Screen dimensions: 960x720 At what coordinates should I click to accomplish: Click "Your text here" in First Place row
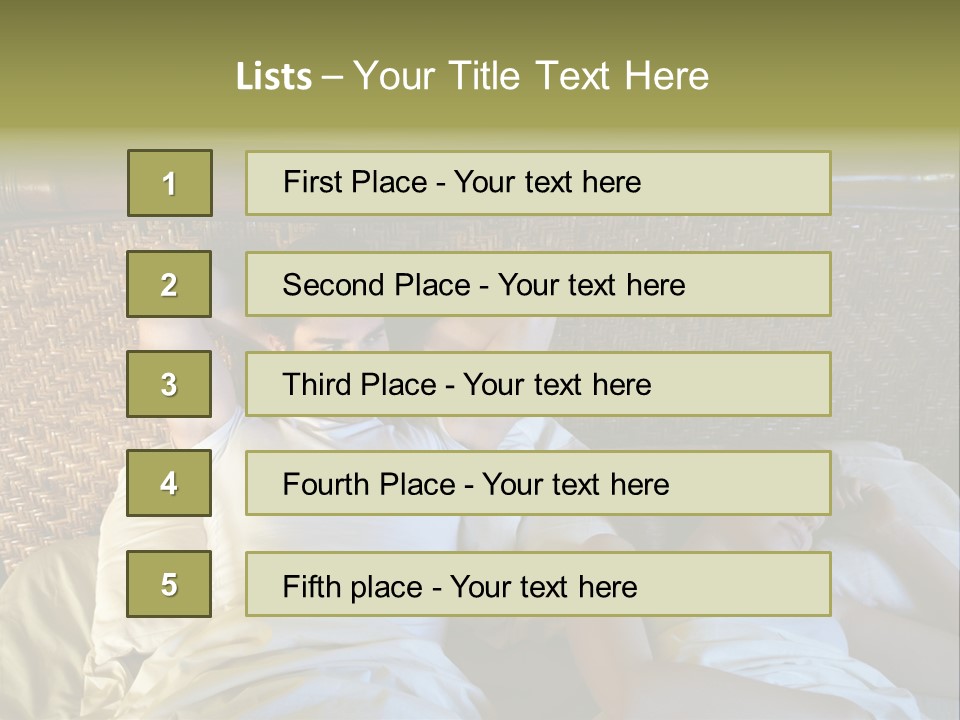coord(547,182)
